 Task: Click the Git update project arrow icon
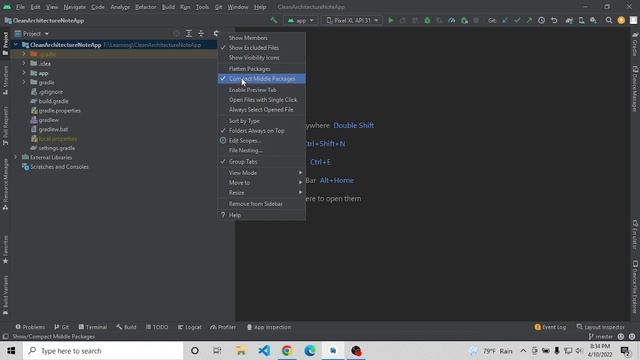[x=505, y=20]
